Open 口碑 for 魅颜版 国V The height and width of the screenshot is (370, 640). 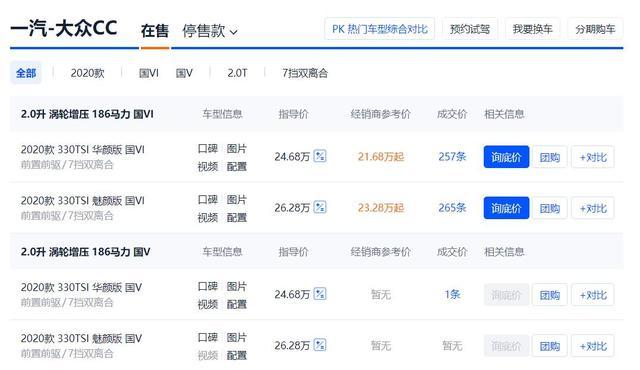pyautogui.click(x=208, y=337)
